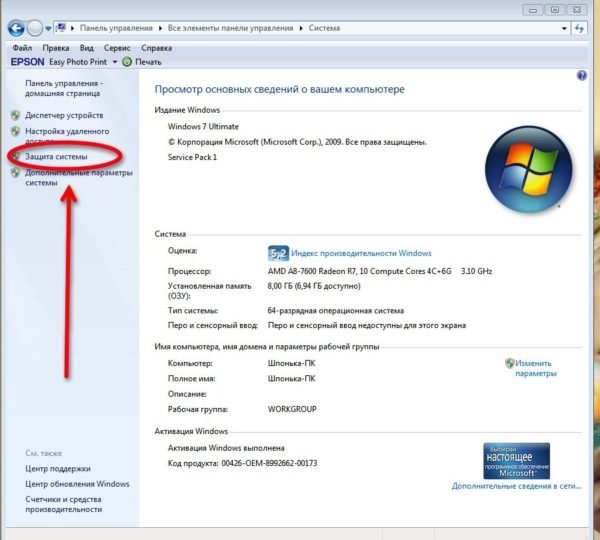Open the recent pages dropdown arrow
The image size is (600, 540).
pyautogui.click(x=48, y=29)
